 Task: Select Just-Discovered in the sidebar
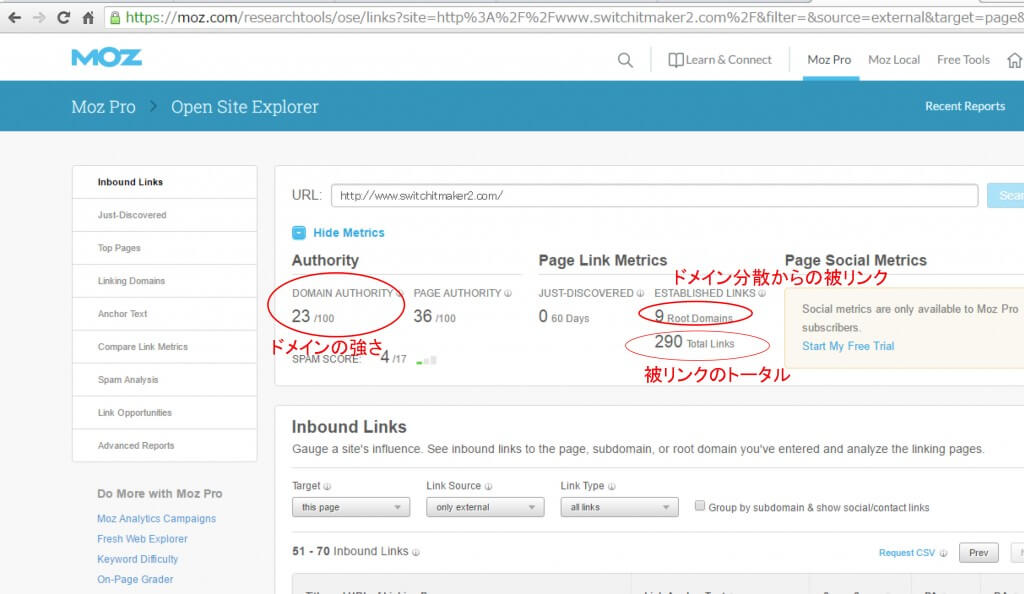click(165, 215)
